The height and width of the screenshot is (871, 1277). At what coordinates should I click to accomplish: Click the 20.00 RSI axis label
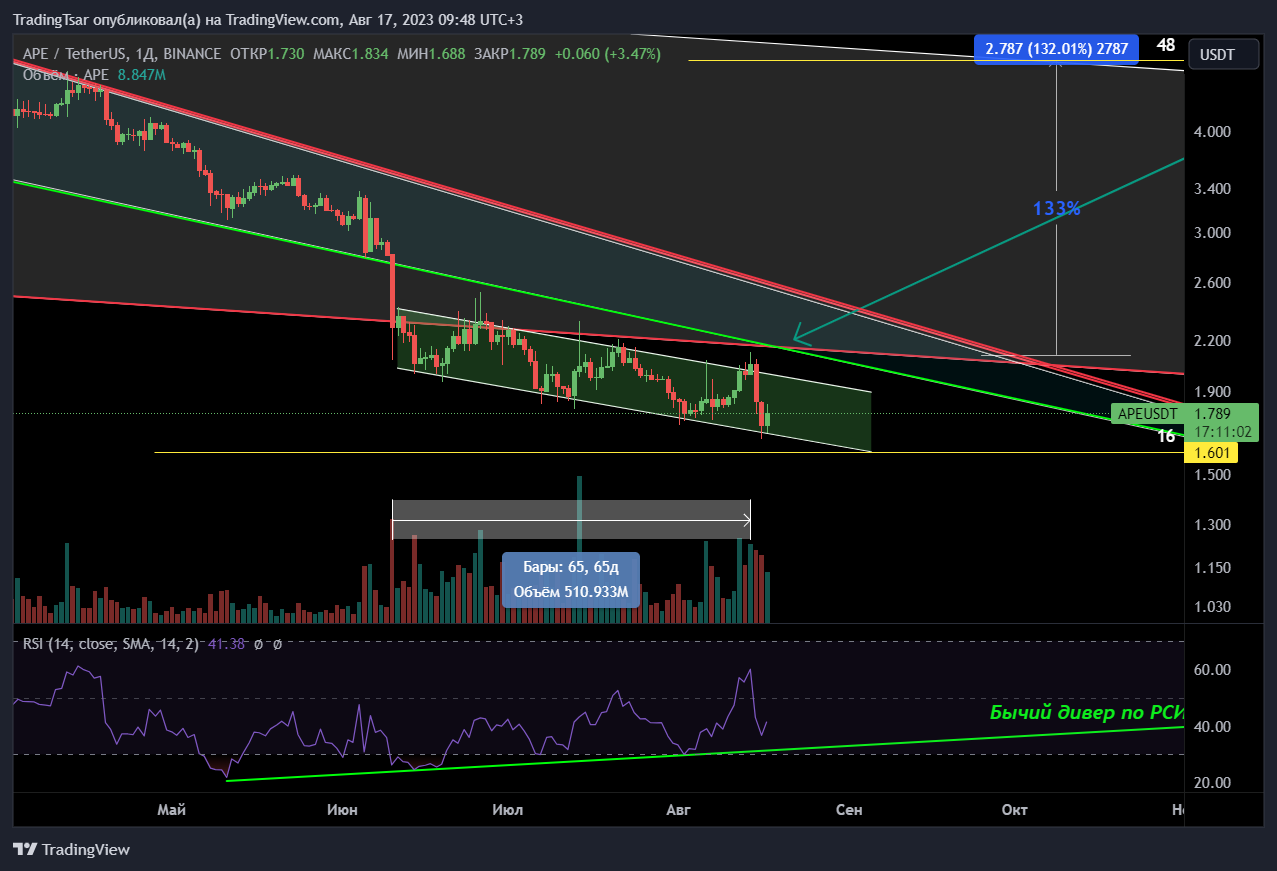[1212, 783]
